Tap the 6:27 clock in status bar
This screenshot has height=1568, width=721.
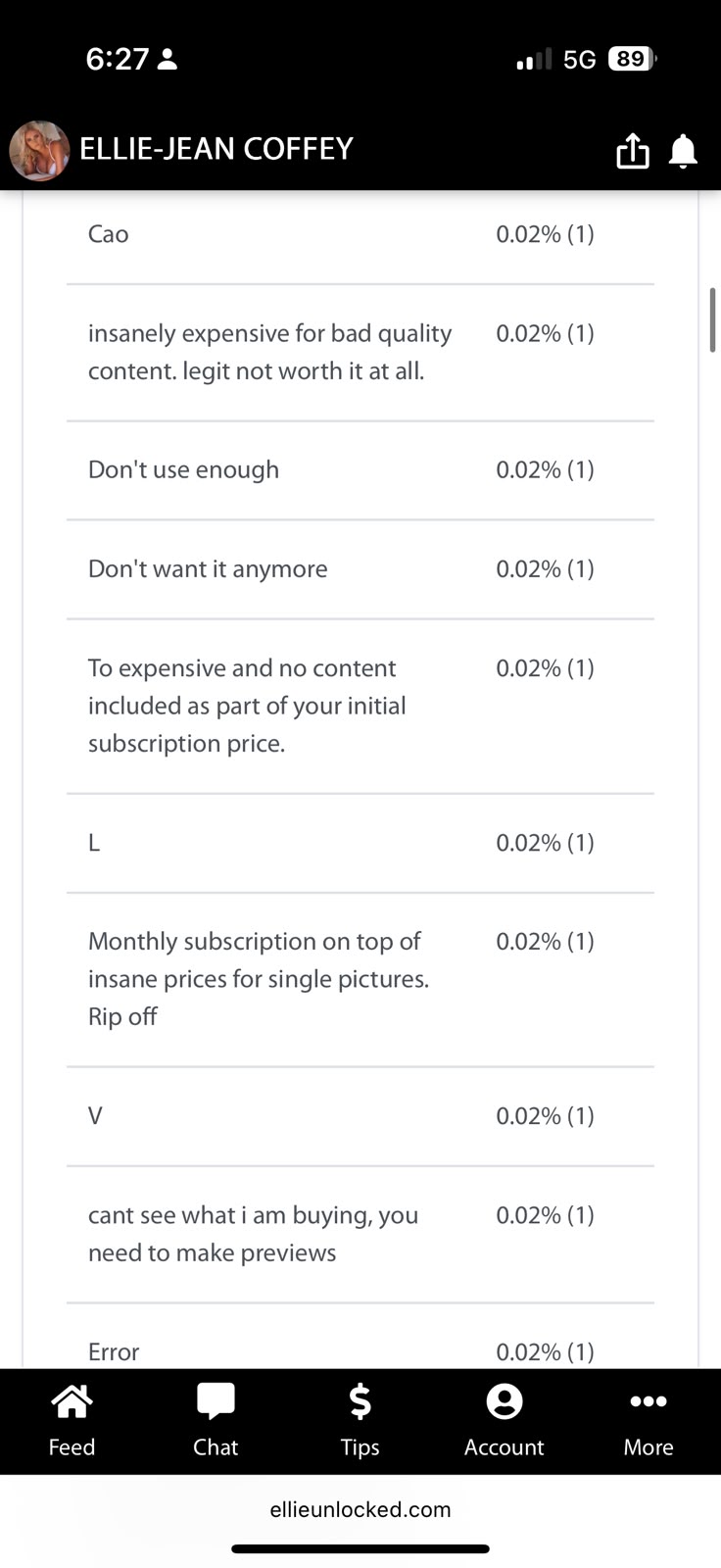tap(117, 60)
